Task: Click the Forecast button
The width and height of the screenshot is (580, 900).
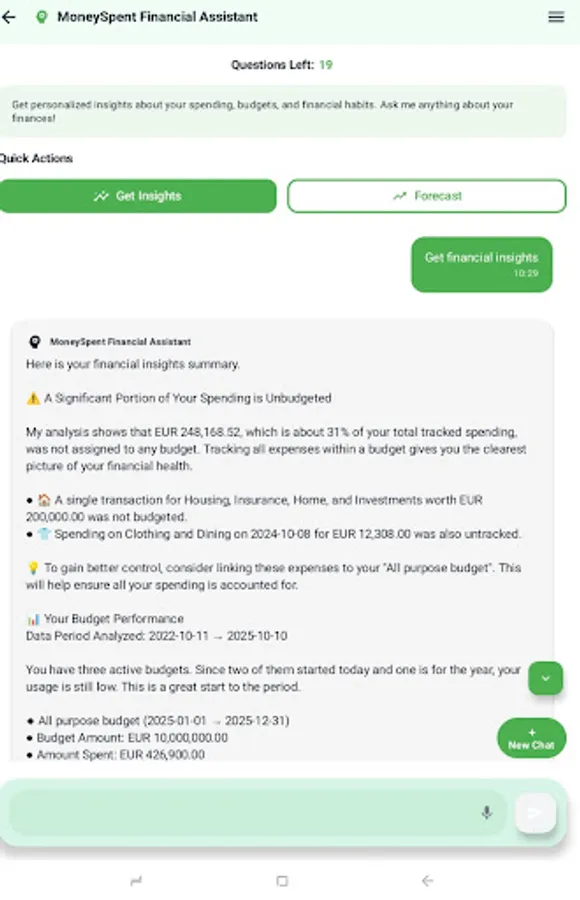Action: tap(427, 196)
